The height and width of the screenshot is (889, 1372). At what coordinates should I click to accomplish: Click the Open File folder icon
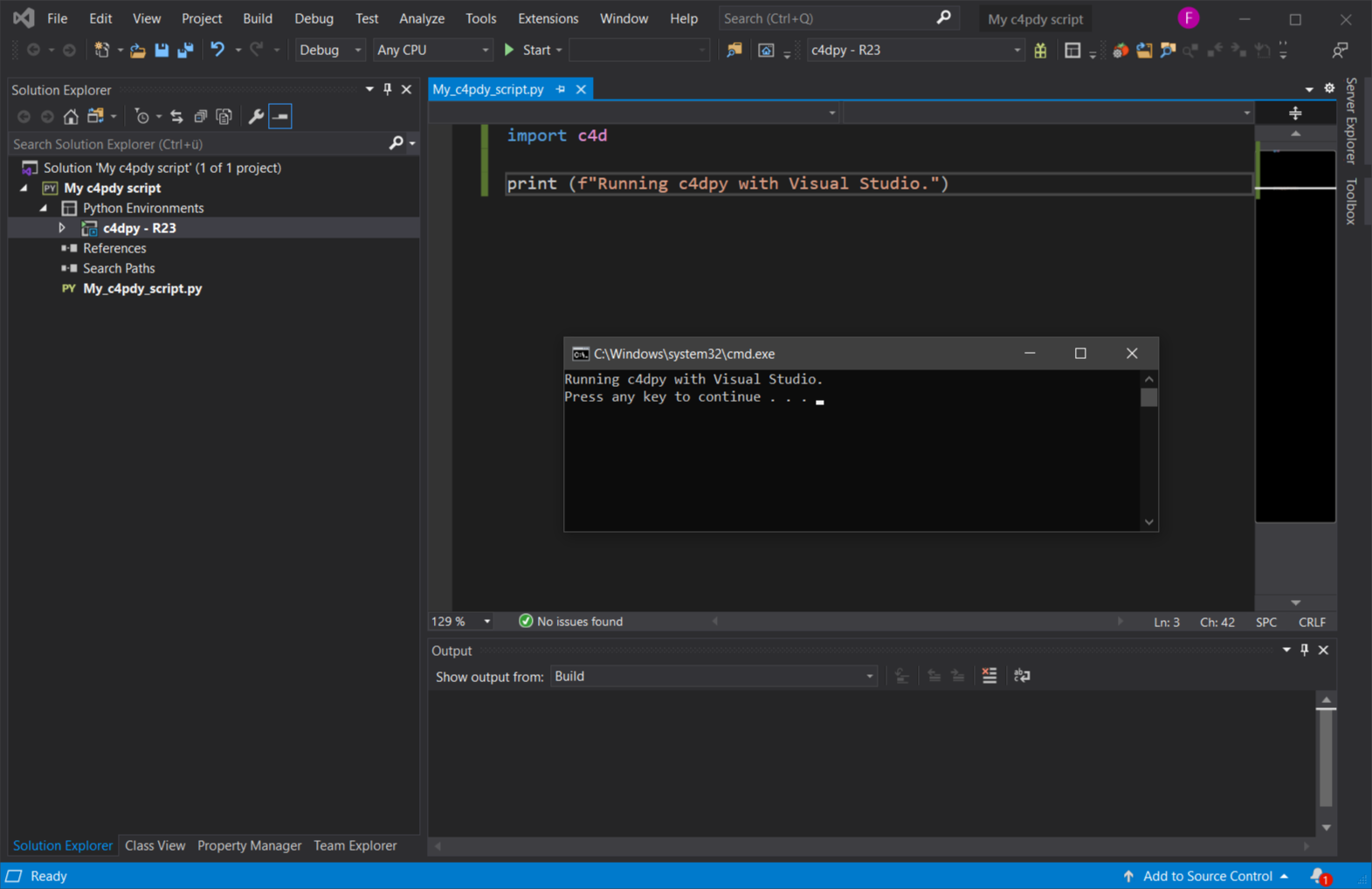(x=137, y=50)
